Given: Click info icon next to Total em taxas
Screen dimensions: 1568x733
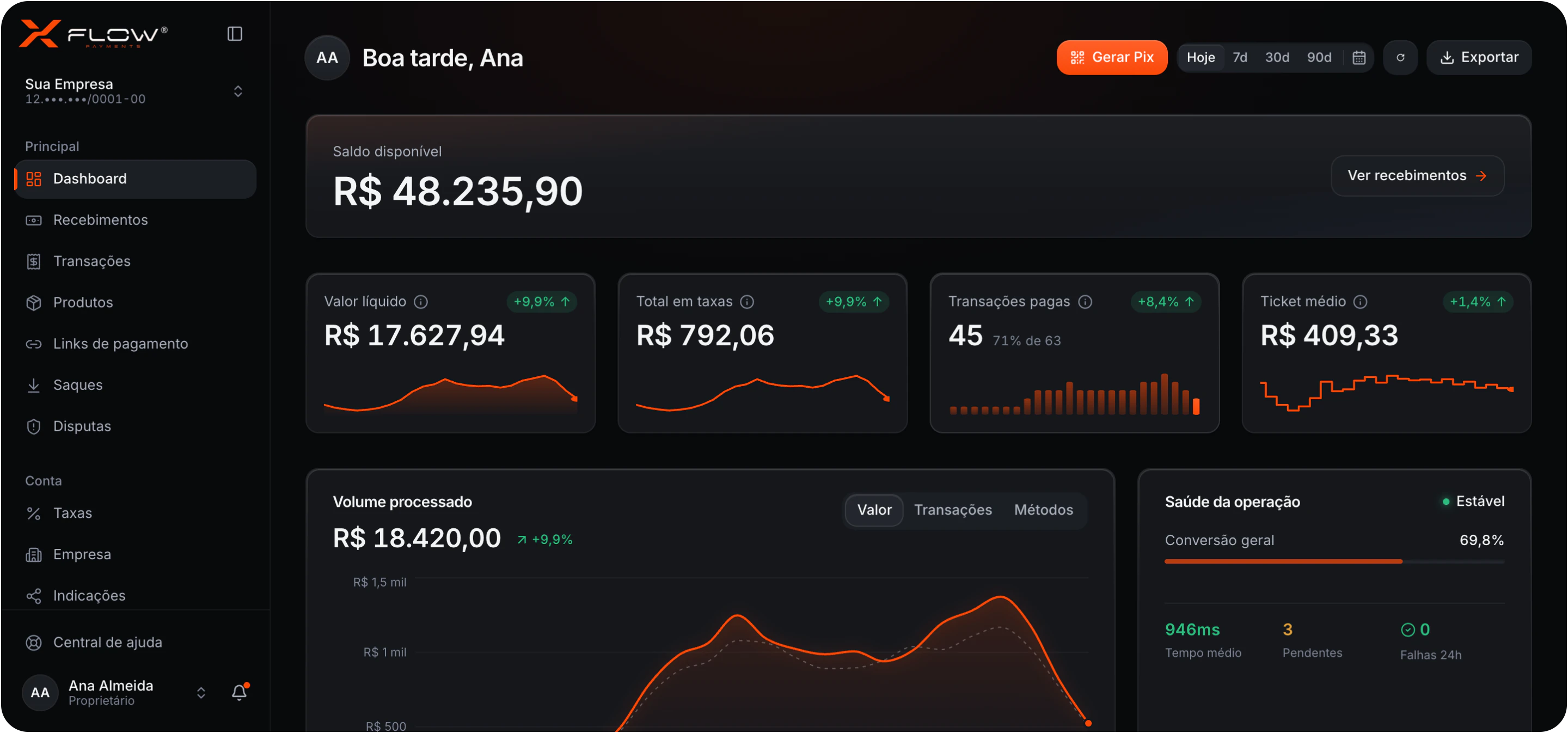Looking at the screenshot, I should tap(747, 301).
